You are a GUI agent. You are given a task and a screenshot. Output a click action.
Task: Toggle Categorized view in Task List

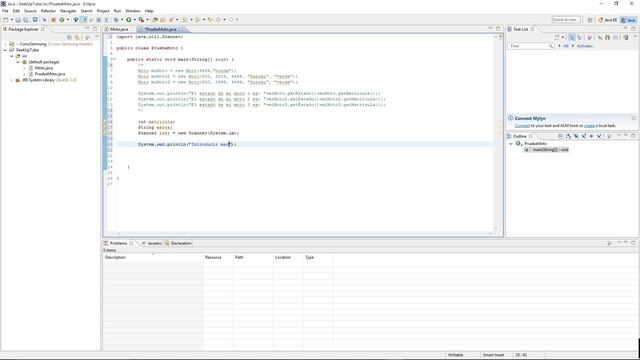tap(572, 37)
